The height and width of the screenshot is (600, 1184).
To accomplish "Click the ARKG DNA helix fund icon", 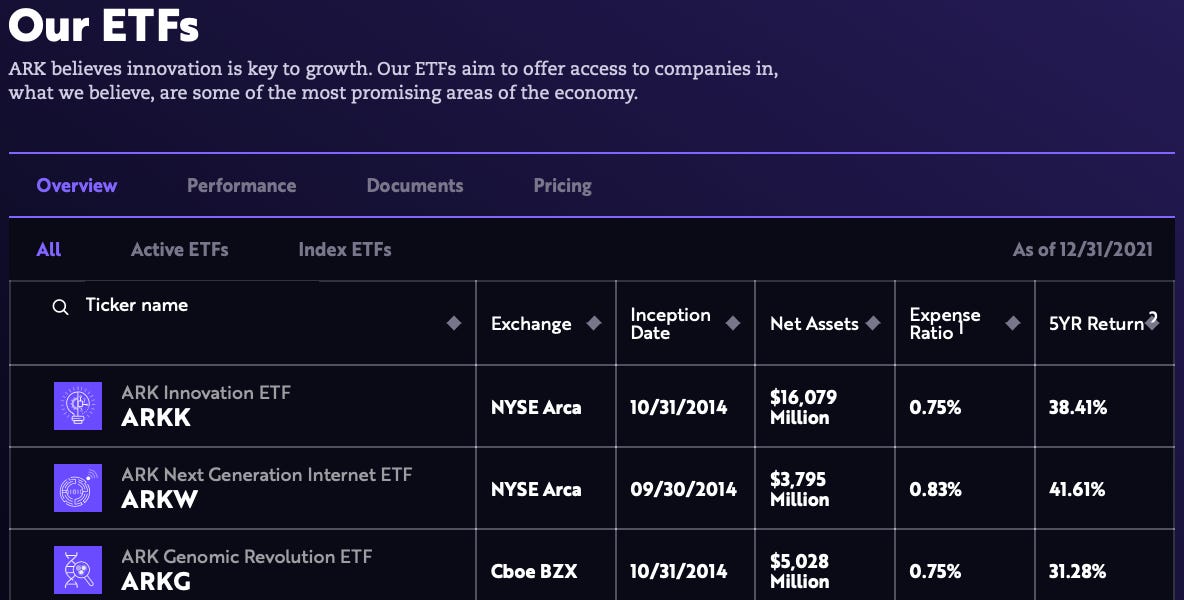I will 79,570.
